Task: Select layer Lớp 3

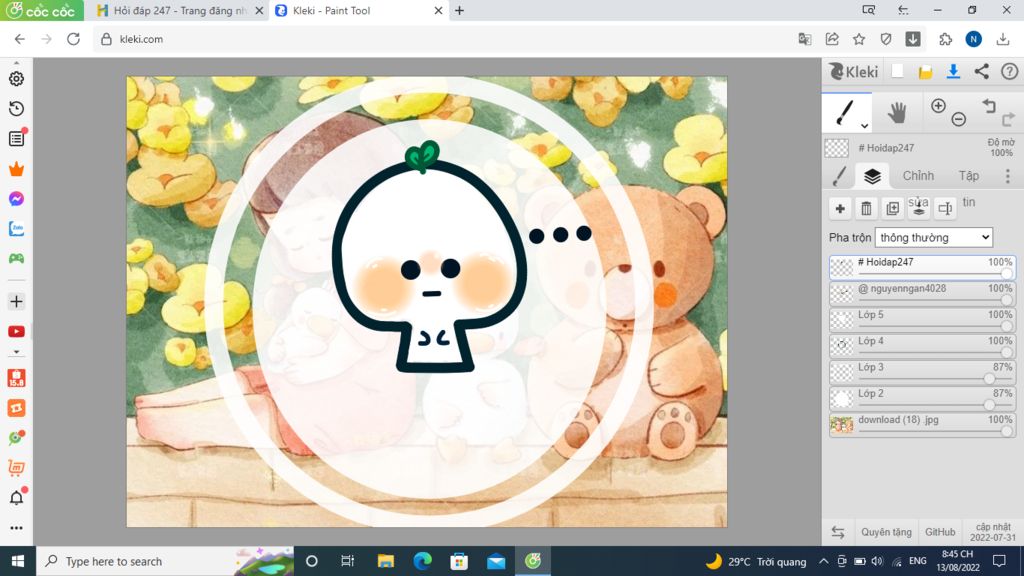Action: pyautogui.click(x=922, y=372)
